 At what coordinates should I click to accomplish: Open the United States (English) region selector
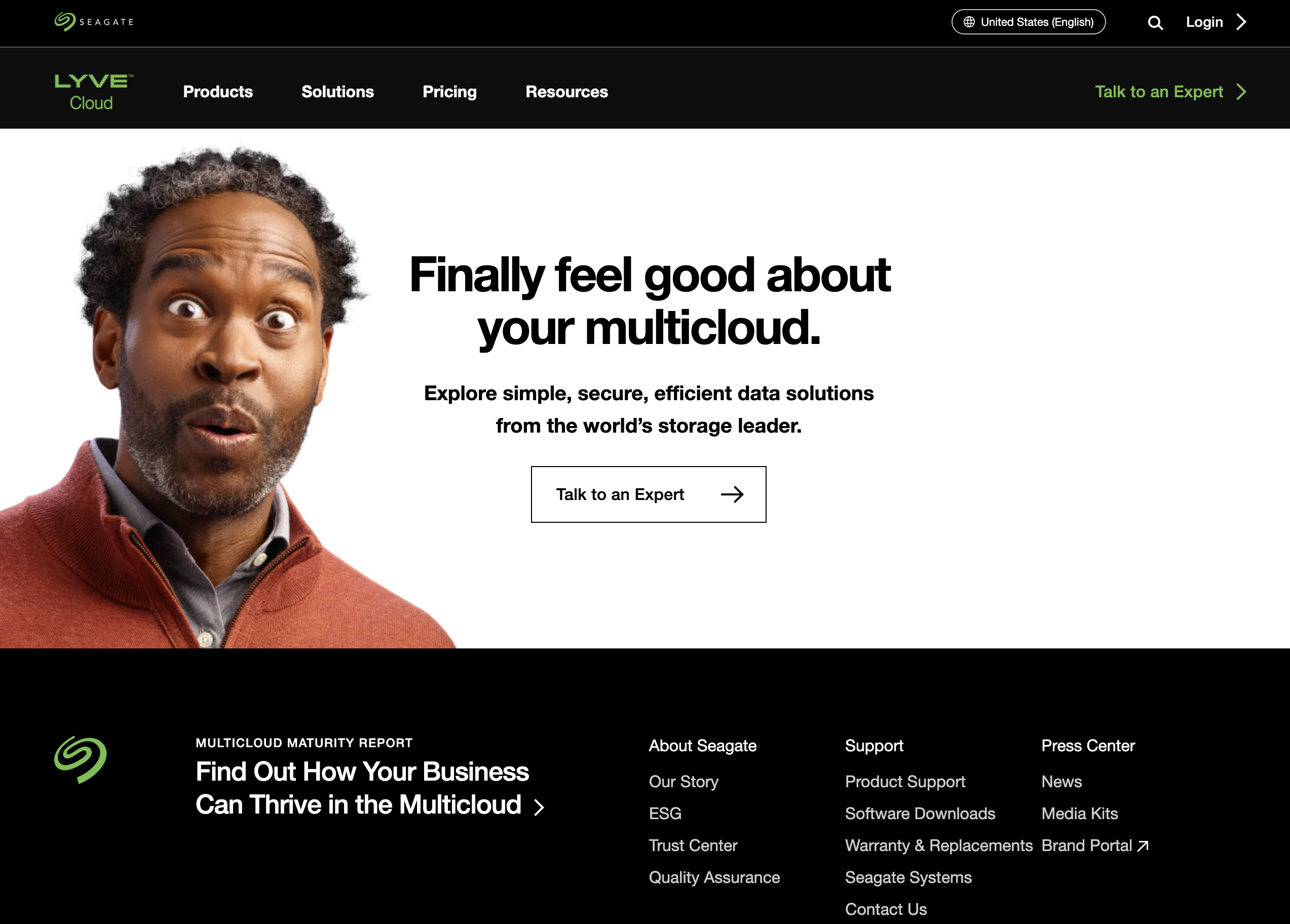coord(1029,22)
